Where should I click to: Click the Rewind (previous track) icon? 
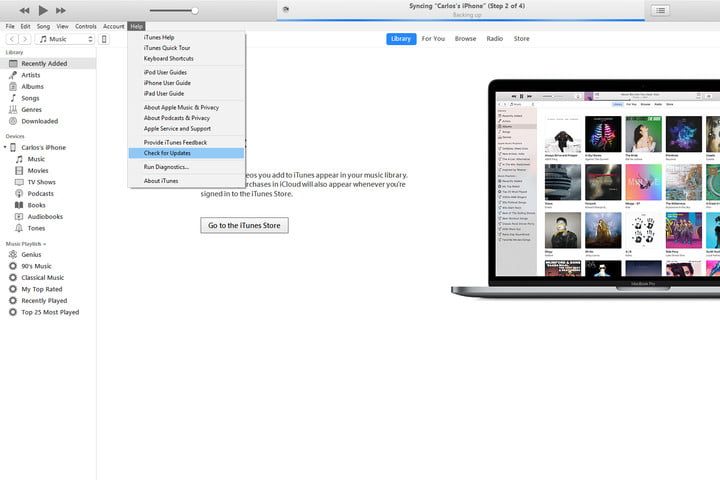pos(24,10)
